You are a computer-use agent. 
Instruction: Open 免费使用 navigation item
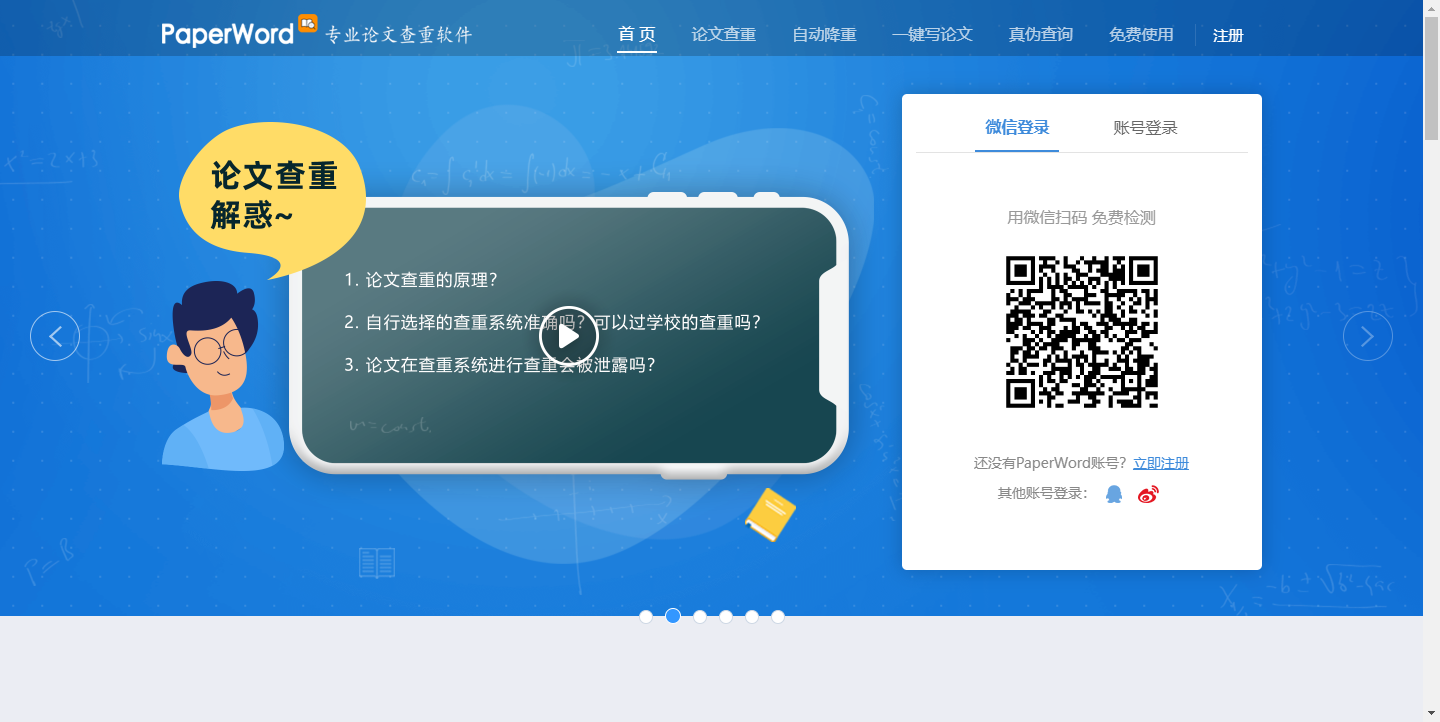(1141, 34)
